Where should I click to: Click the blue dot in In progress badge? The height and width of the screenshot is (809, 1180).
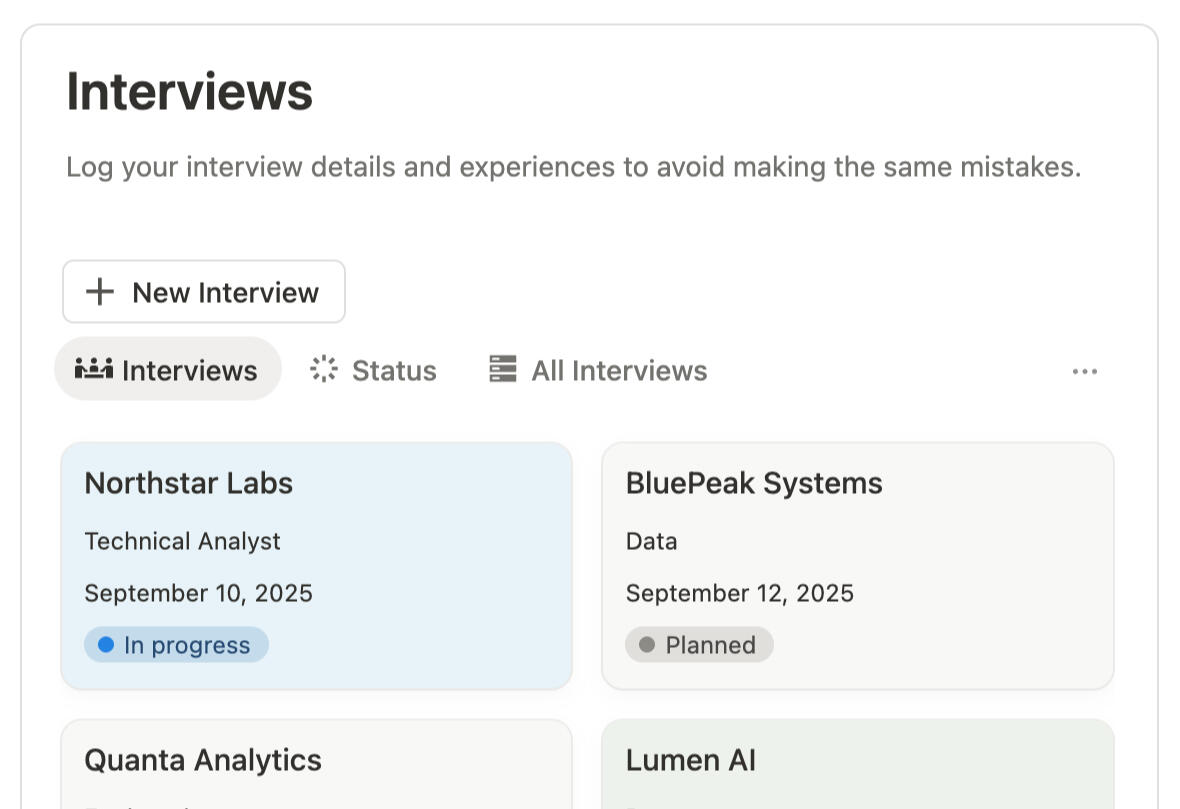pyautogui.click(x=106, y=645)
